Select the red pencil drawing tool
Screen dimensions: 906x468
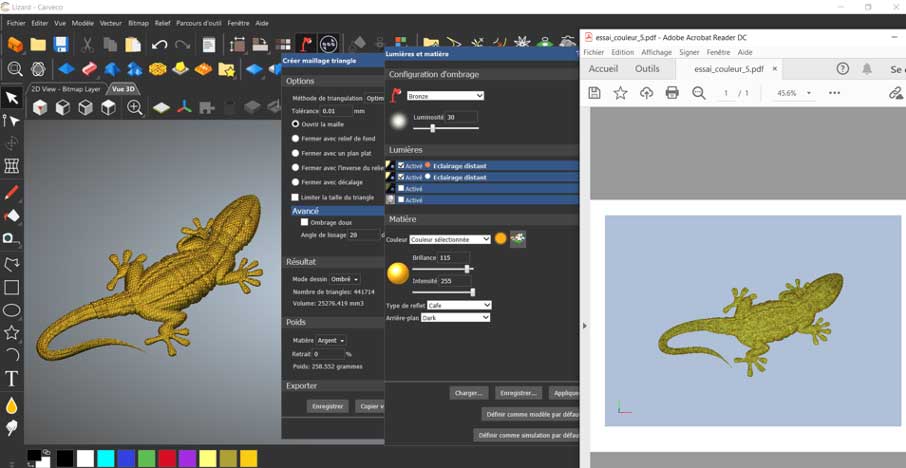(x=12, y=192)
